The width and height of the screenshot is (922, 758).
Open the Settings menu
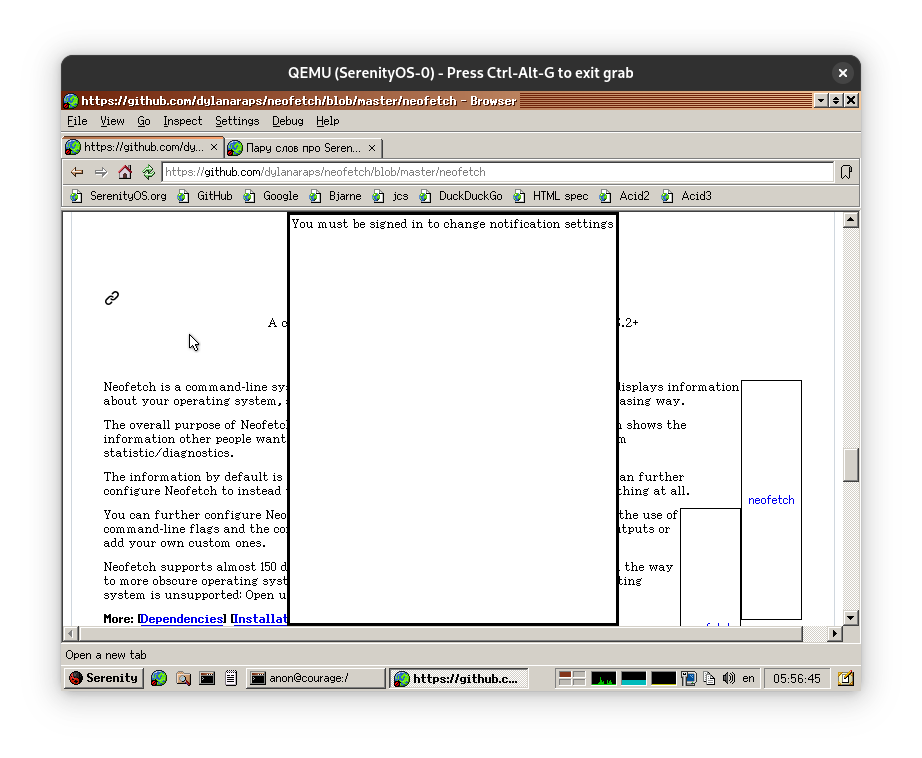(237, 121)
